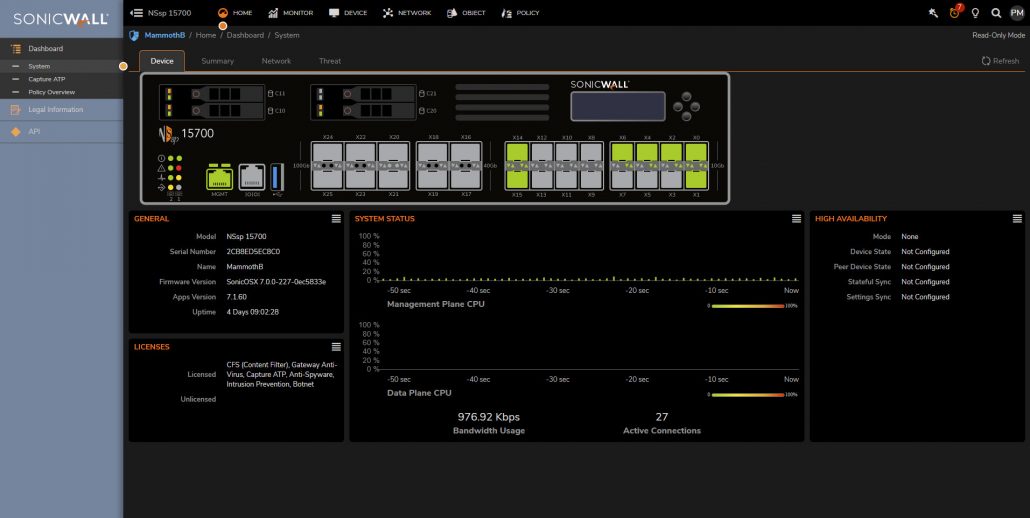Select green port X14

[x=518, y=153]
